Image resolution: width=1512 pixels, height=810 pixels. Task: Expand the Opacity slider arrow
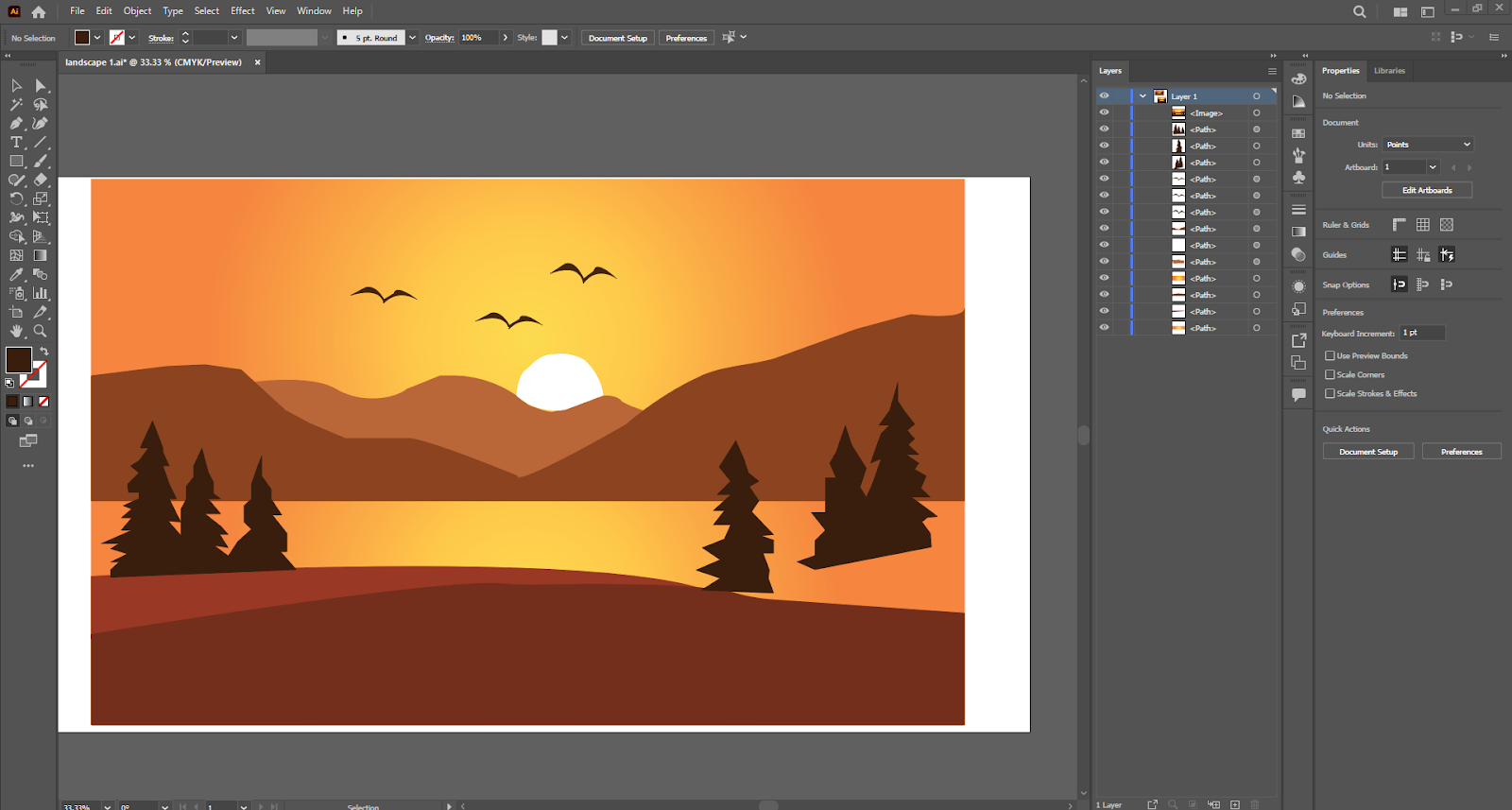point(505,38)
